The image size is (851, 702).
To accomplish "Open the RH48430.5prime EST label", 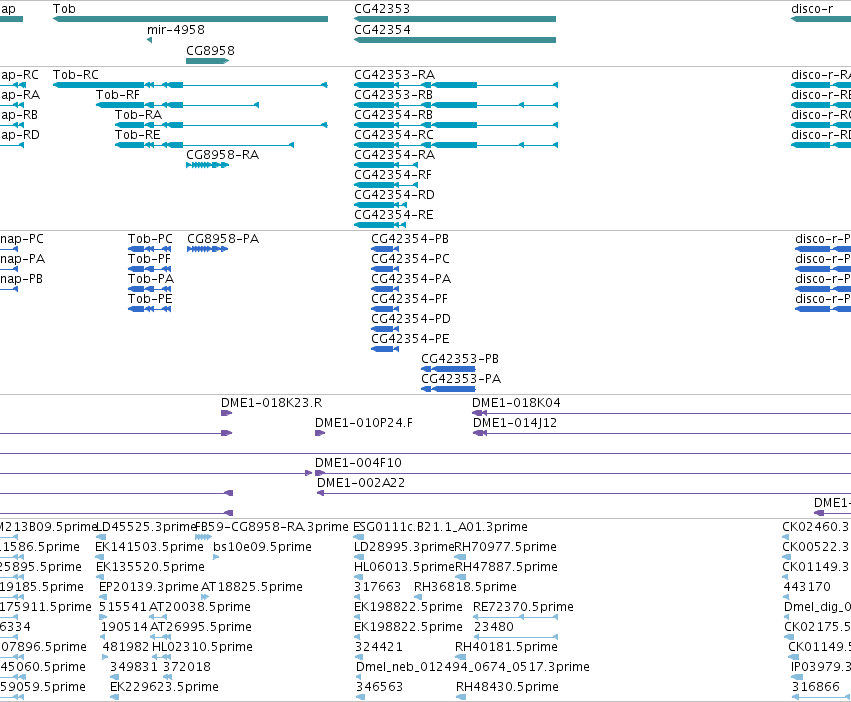I will click(x=507, y=687).
